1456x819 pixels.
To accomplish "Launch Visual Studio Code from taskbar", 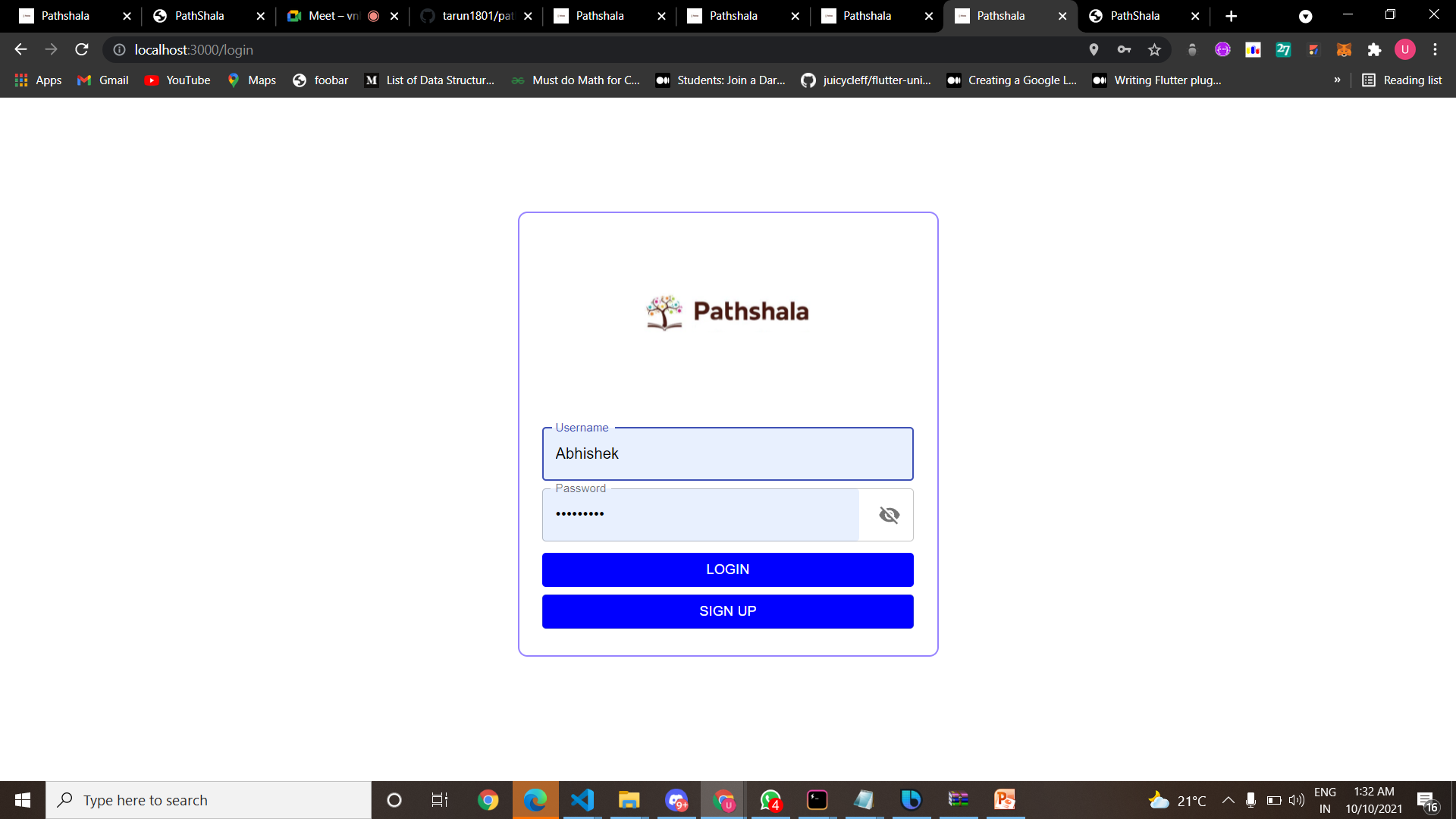I will pyautogui.click(x=582, y=800).
